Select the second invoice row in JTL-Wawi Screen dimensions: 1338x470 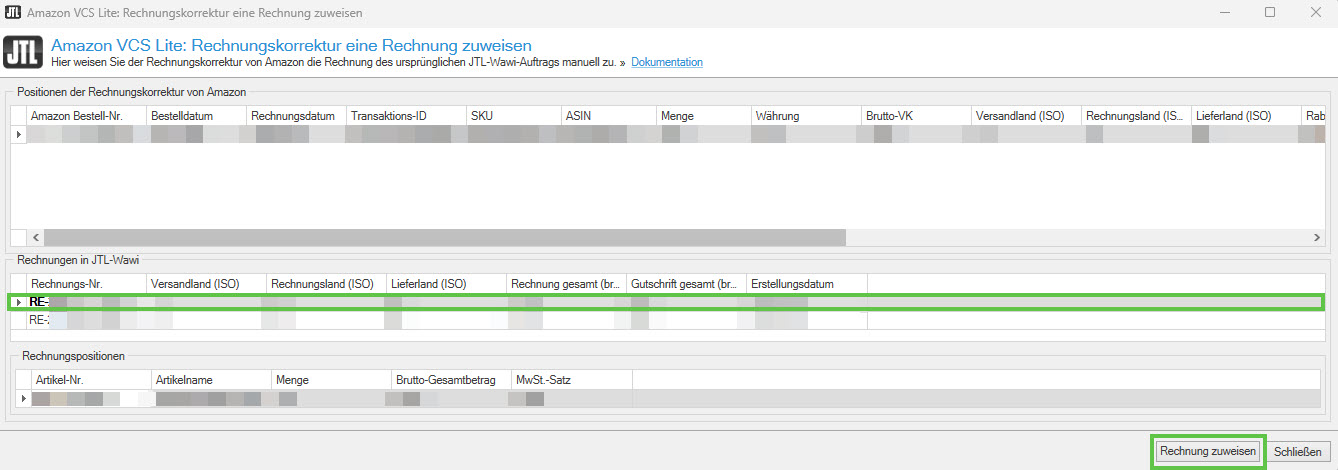point(400,321)
